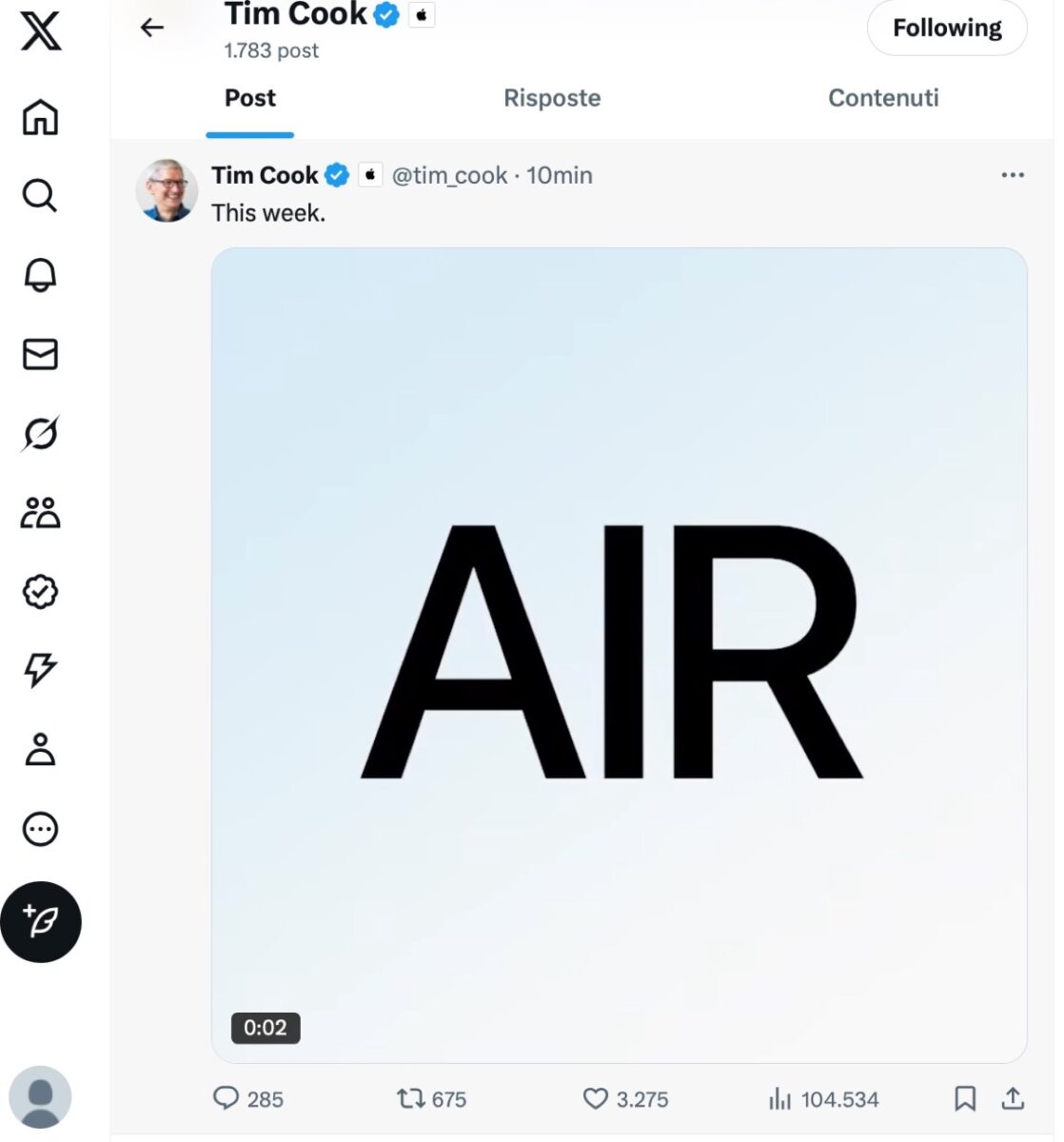Open Grok in the sidebar
Viewport: 1064px width, 1142px height.
point(40,433)
